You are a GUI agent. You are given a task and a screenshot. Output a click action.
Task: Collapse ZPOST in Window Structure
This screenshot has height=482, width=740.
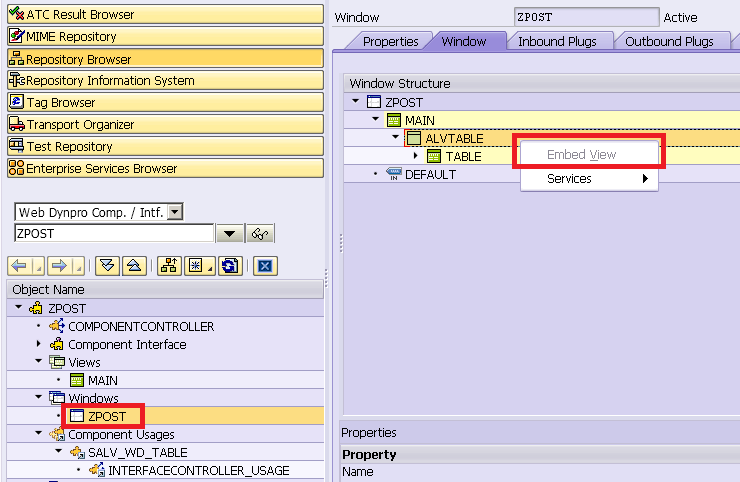356,101
